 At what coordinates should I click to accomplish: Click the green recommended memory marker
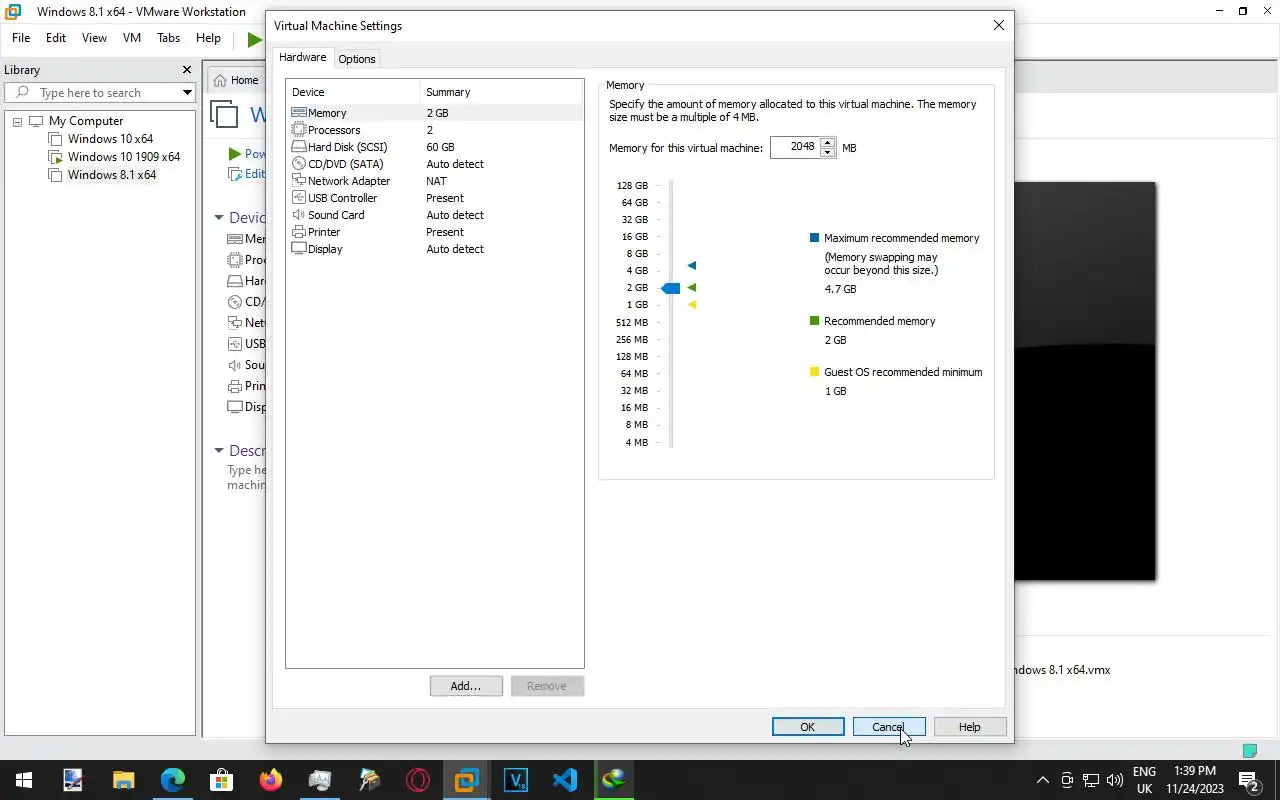click(691, 287)
